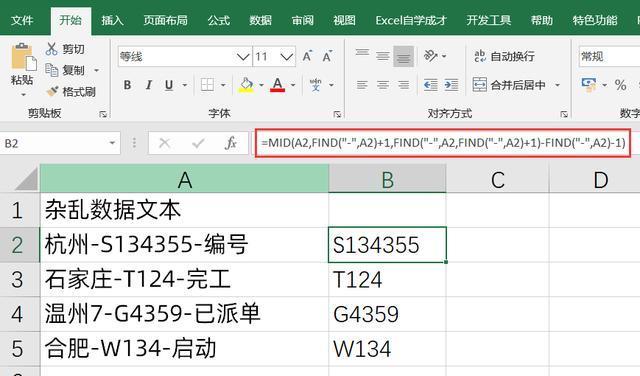Switch to the 视图 View tab

[x=344, y=20]
